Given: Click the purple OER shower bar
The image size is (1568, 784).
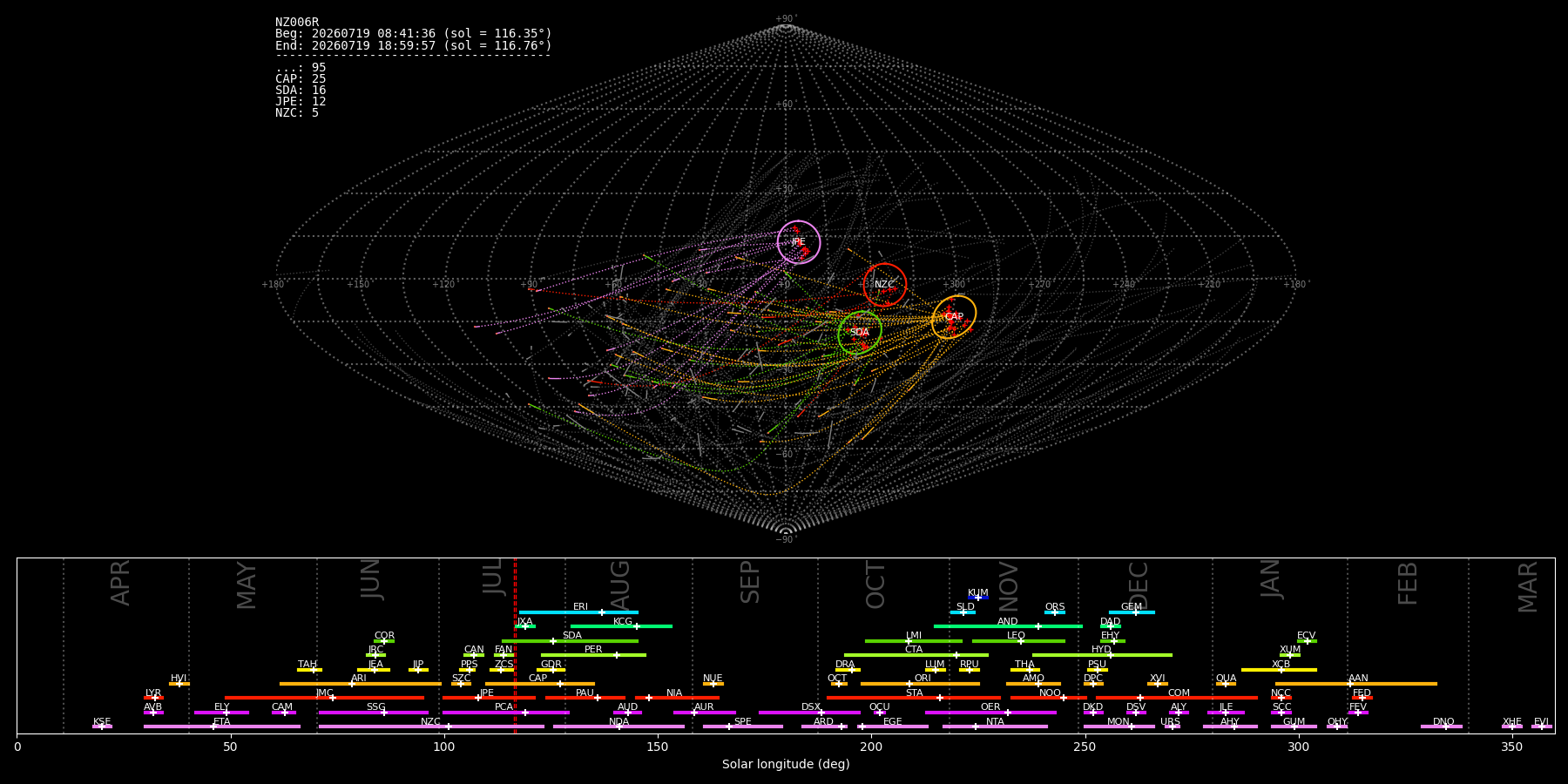Looking at the screenshot, I should [990, 713].
